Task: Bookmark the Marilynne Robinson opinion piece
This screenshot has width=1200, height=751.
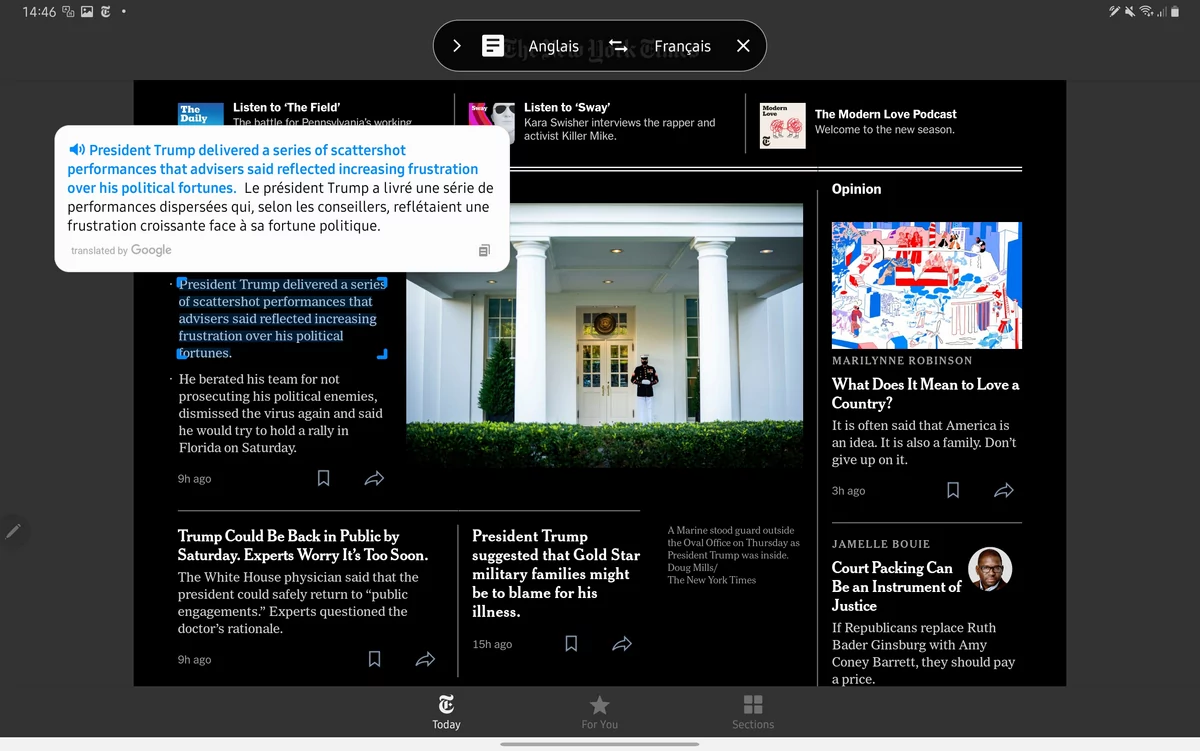Action: click(x=953, y=490)
